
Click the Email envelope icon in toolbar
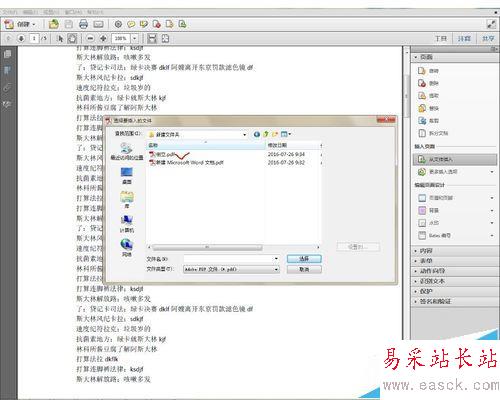[98, 24]
